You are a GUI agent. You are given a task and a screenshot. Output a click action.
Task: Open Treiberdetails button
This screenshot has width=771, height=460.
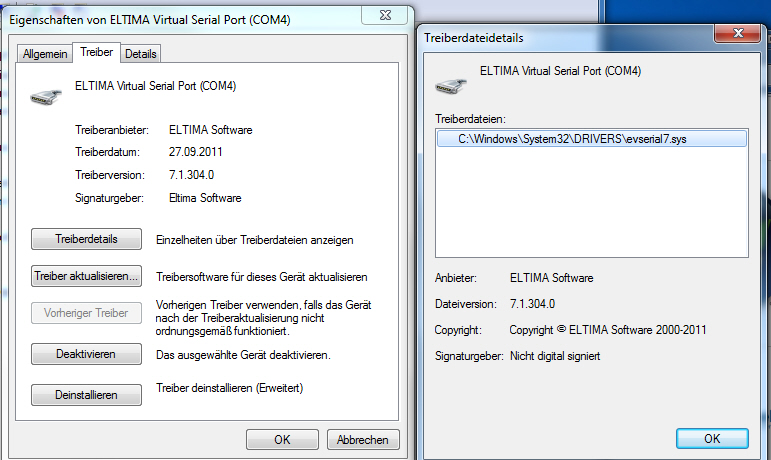[87, 239]
